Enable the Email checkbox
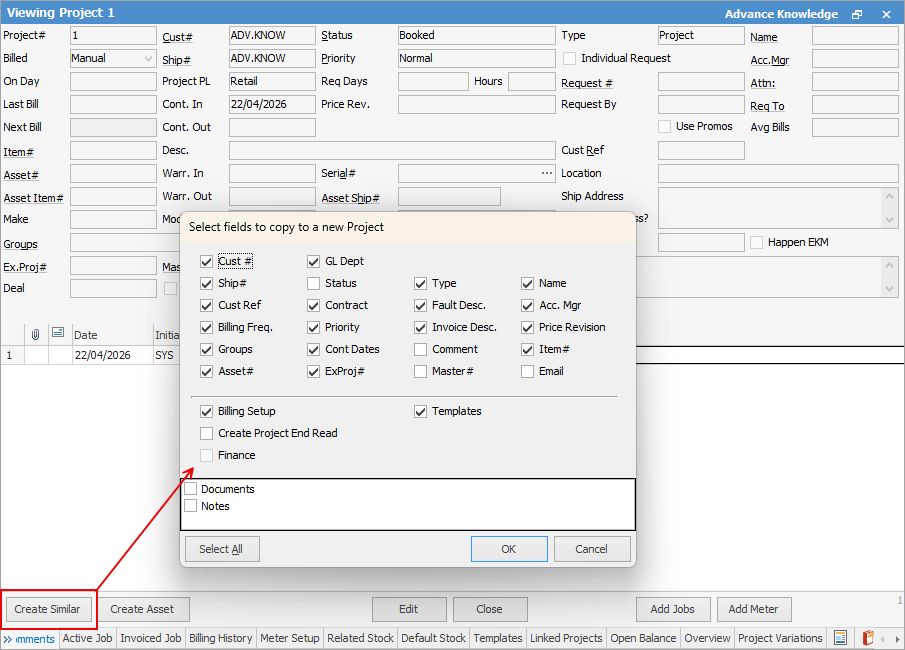Screen dimensions: 905x650 click(528, 371)
